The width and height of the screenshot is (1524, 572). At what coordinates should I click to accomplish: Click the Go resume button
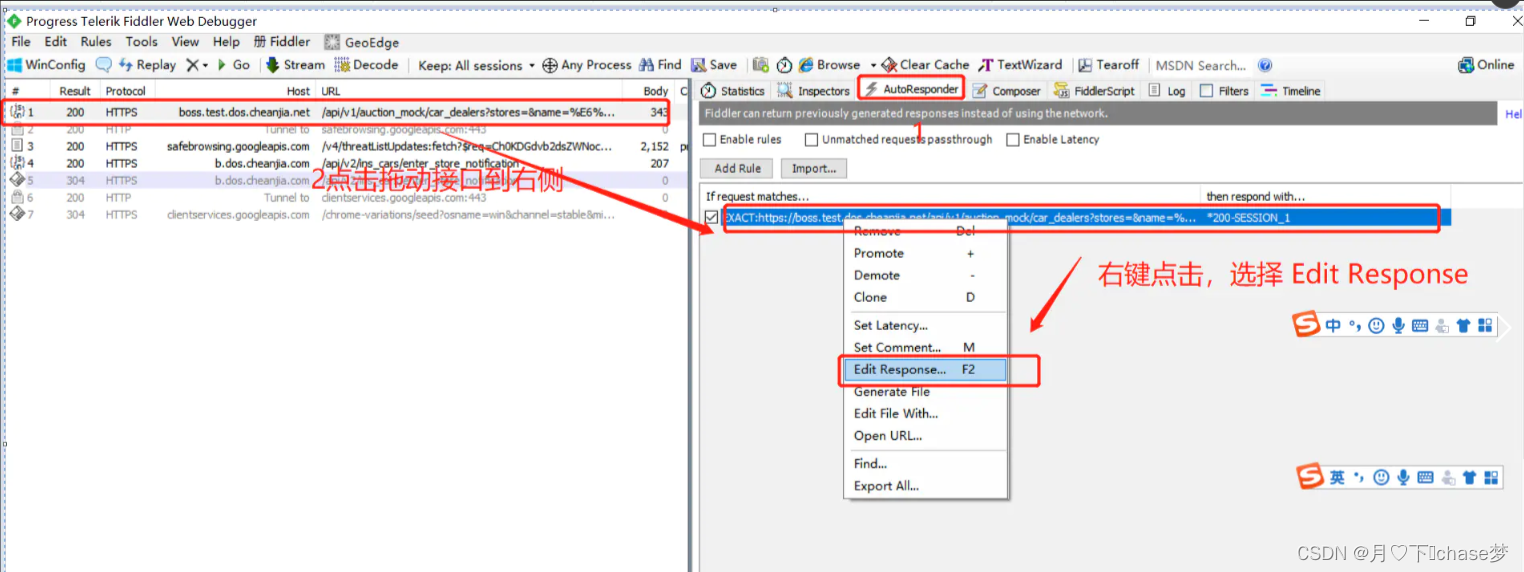click(x=234, y=65)
